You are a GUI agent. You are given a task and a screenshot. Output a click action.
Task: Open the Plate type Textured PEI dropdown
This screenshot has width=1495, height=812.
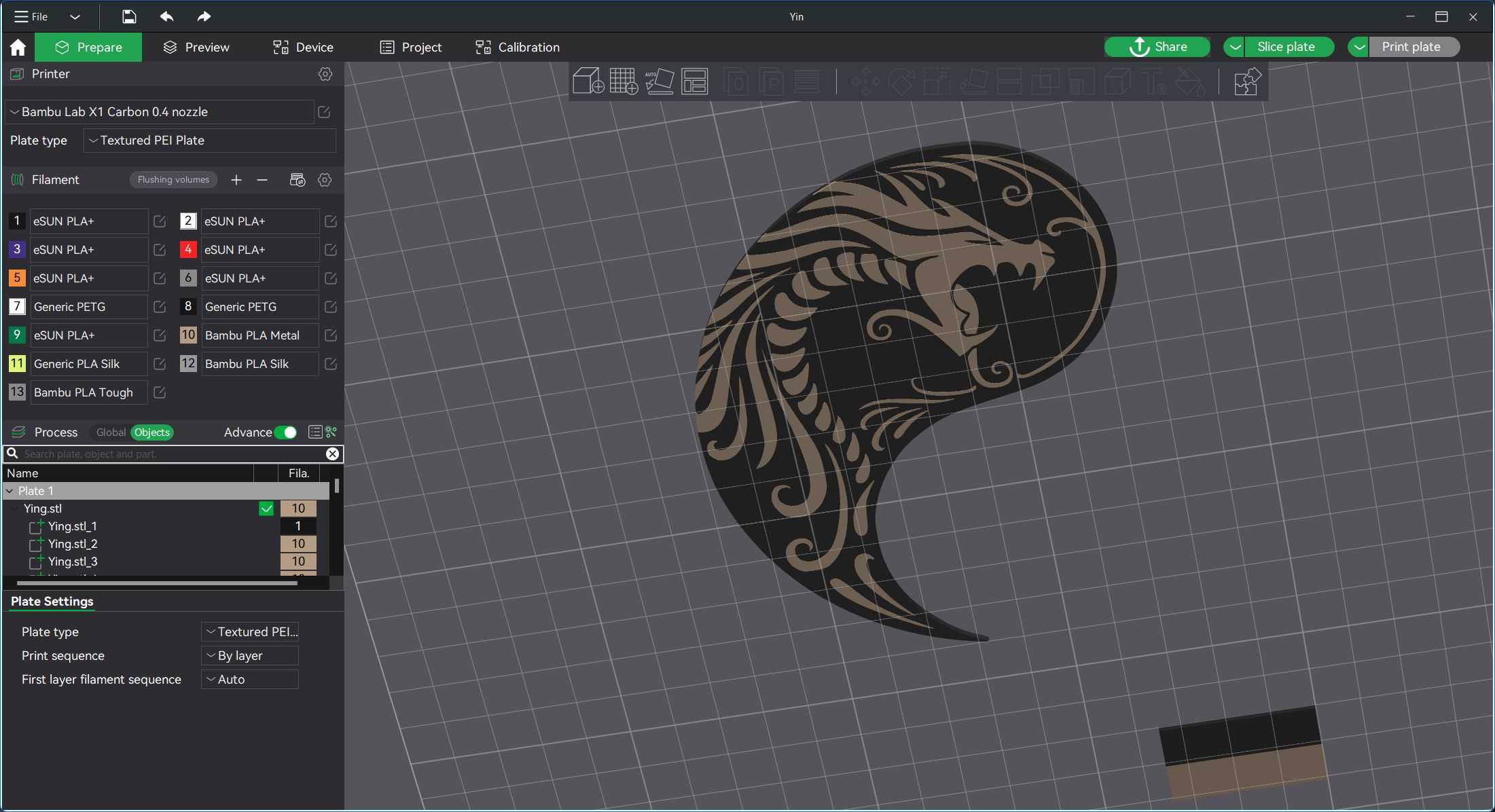point(210,141)
